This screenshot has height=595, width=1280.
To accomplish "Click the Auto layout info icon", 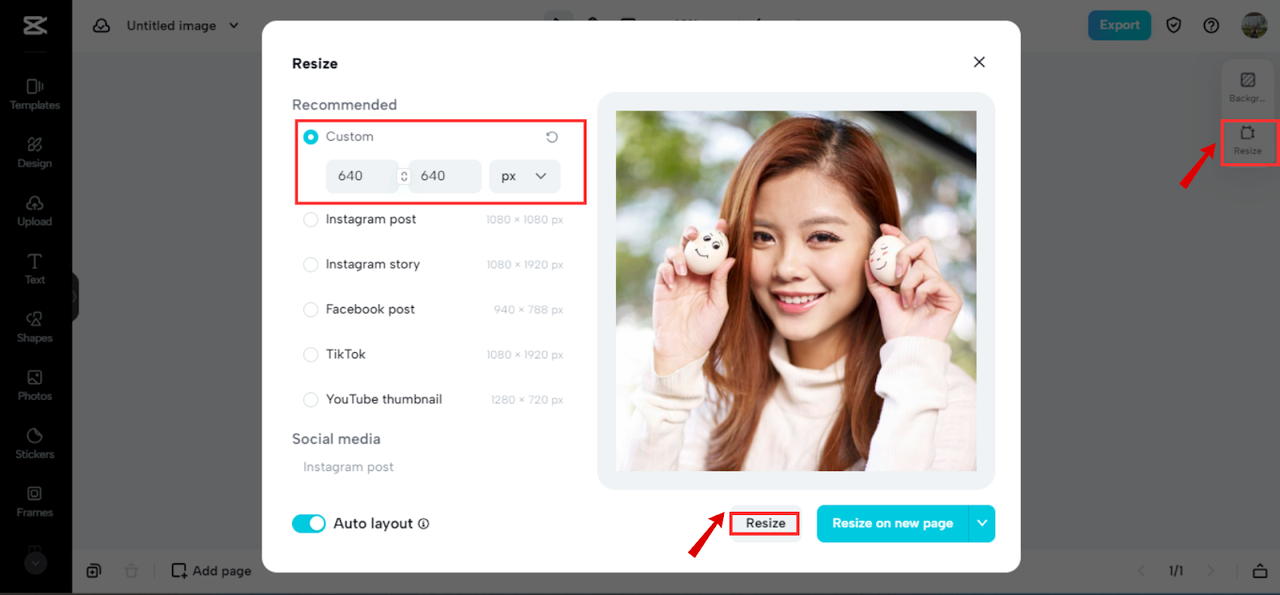I will 423,523.
